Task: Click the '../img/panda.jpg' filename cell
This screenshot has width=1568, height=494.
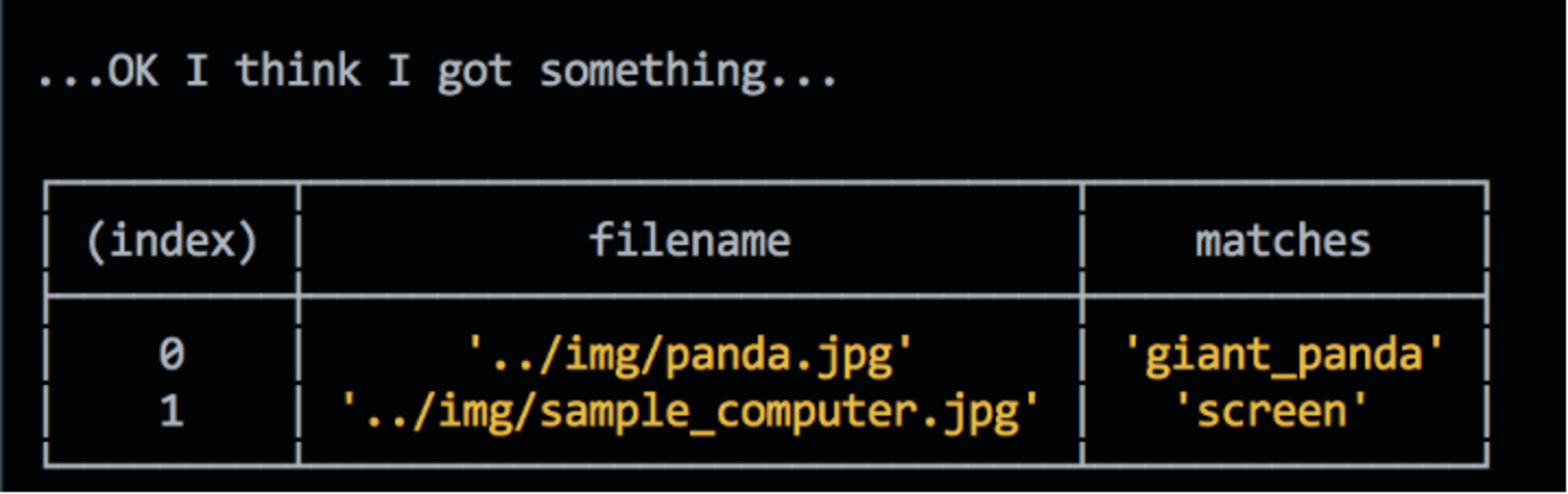Action: (x=689, y=356)
